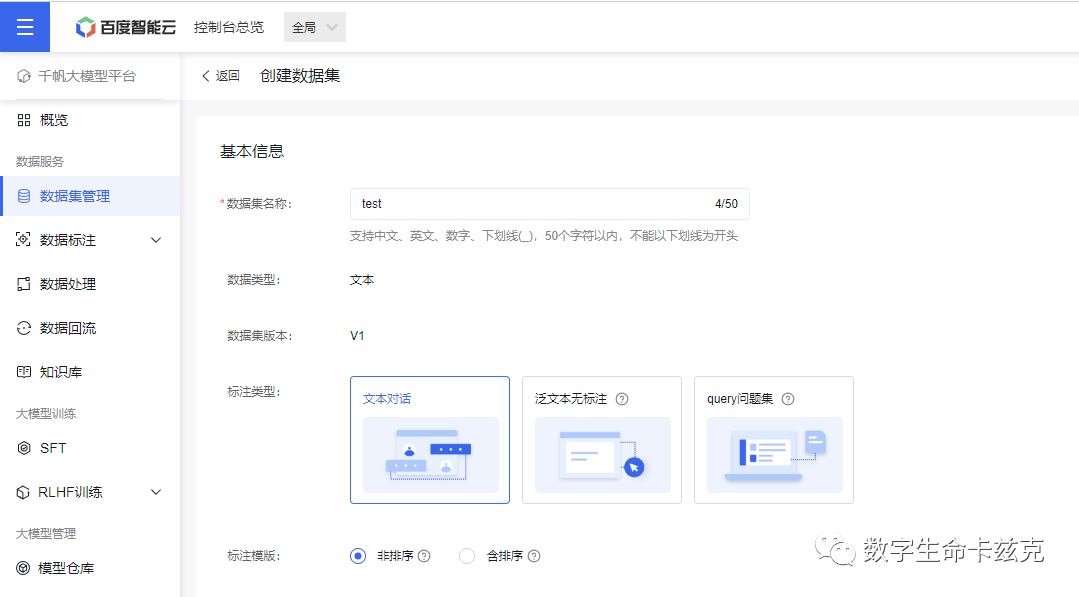
Task: Click the 概览 grid icon
Action: point(24,120)
